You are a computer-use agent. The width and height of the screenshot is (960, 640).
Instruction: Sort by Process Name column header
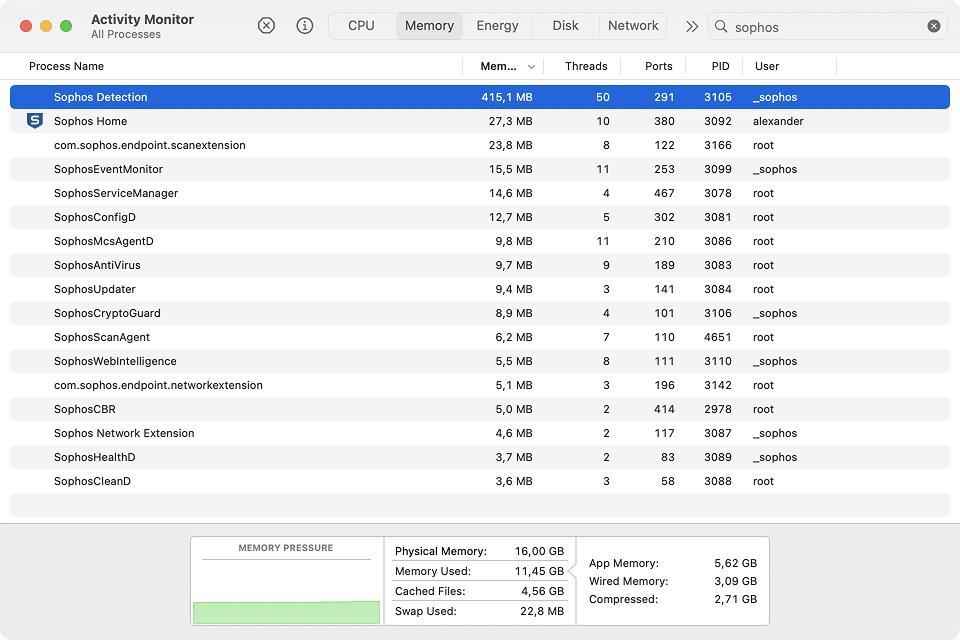tap(66, 67)
